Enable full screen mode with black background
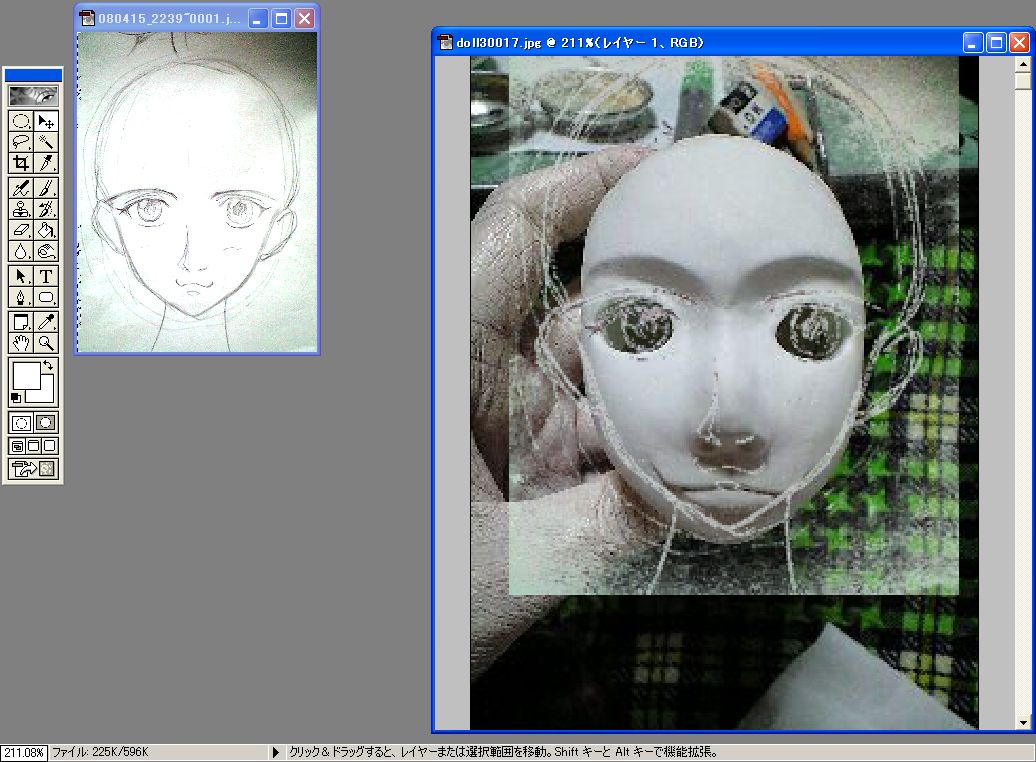Viewport: 1036px width, 762px height. (50, 445)
